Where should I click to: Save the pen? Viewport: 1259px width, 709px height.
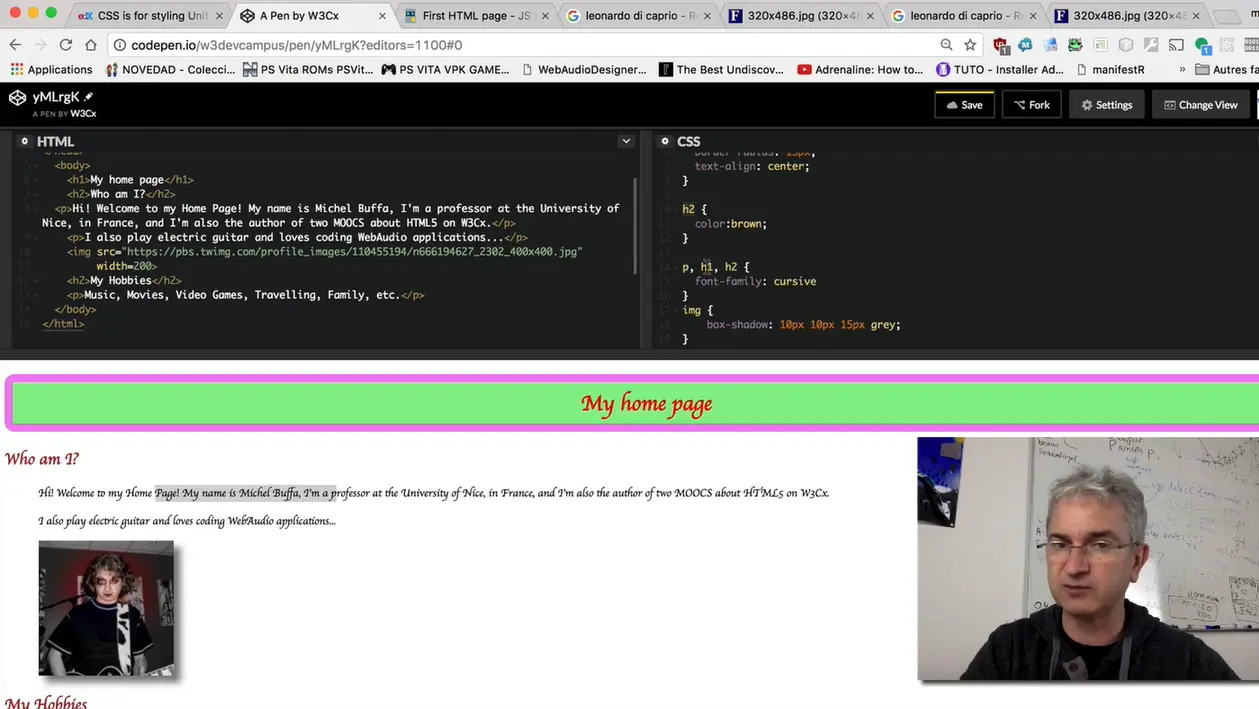tap(964, 105)
